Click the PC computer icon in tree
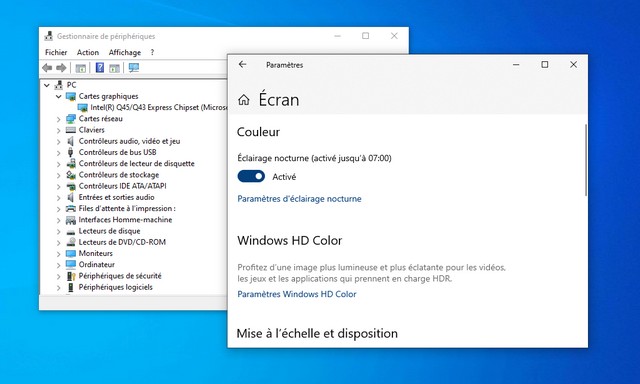This screenshot has width=640, height=384. click(59, 85)
